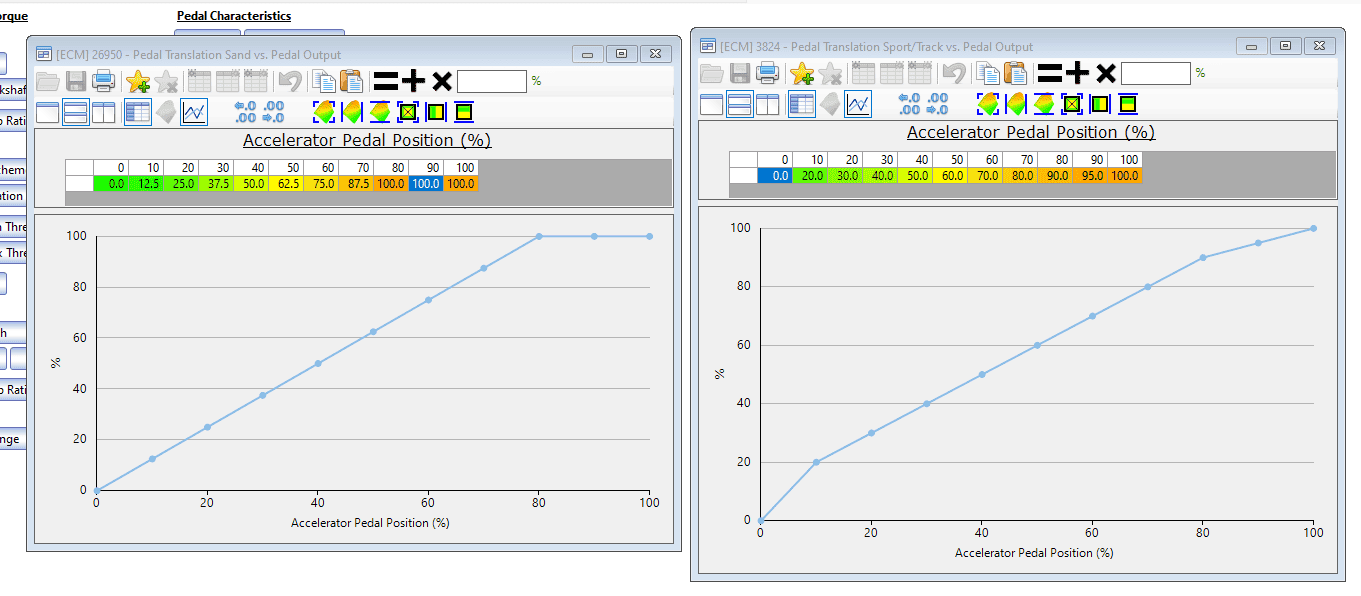Click the gradient surface icon with side bars, Sport/Track window
This screenshot has height=596, width=1361.
click(1015, 104)
